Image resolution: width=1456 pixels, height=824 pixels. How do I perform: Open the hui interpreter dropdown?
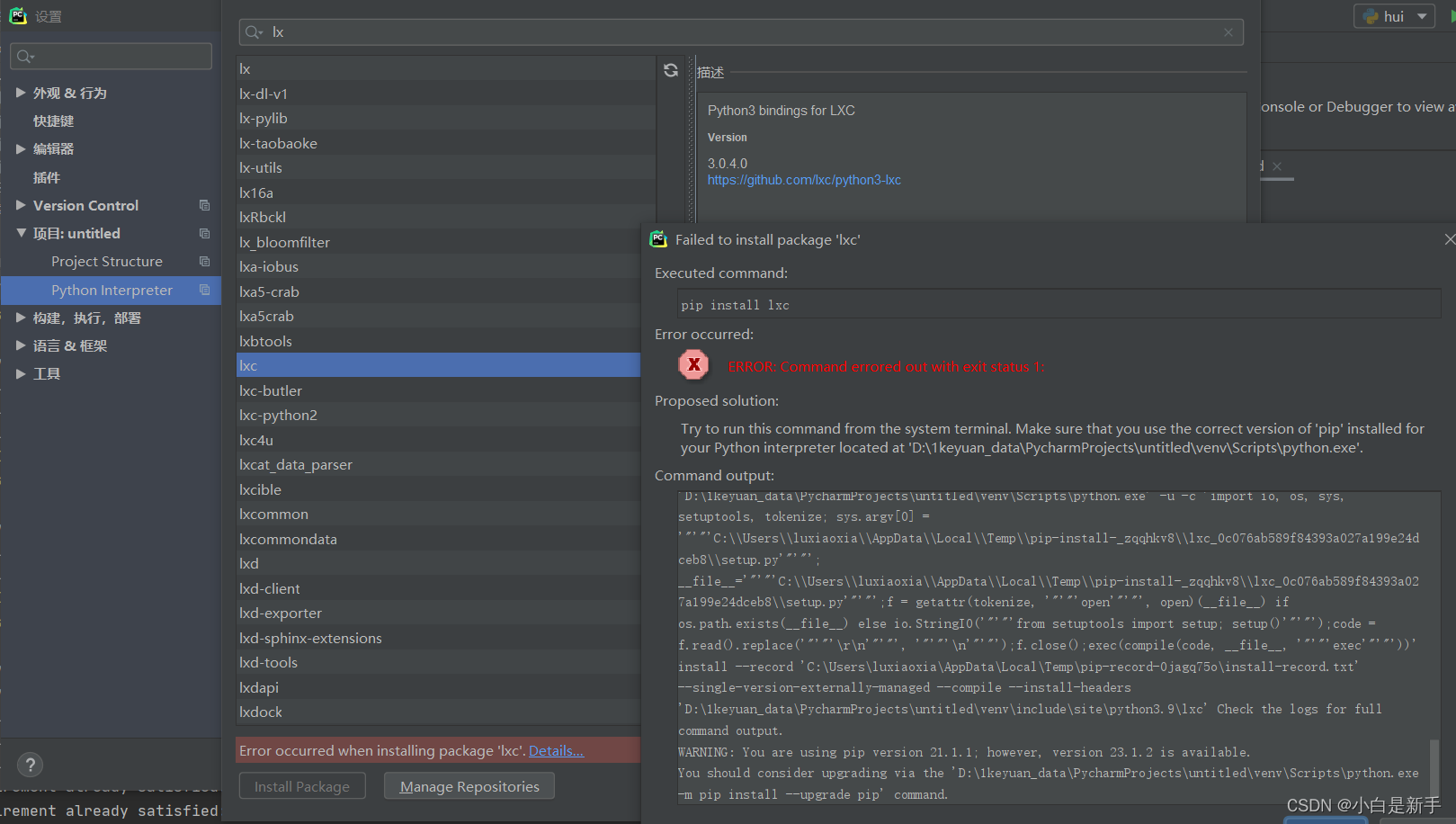click(x=1420, y=15)
